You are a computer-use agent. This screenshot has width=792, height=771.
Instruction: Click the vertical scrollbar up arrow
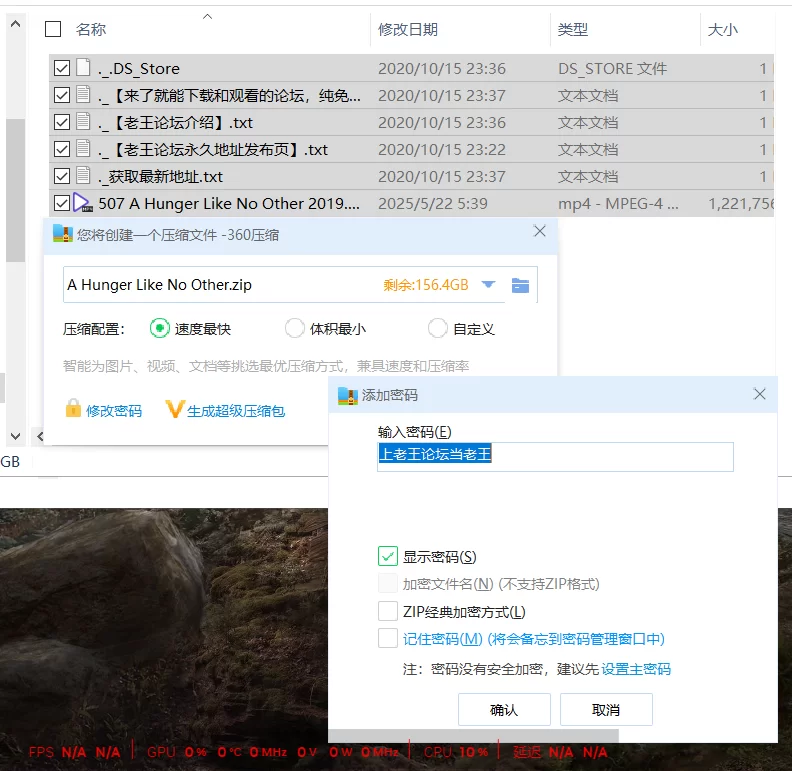pyautogui.click(x=15, y=24)
